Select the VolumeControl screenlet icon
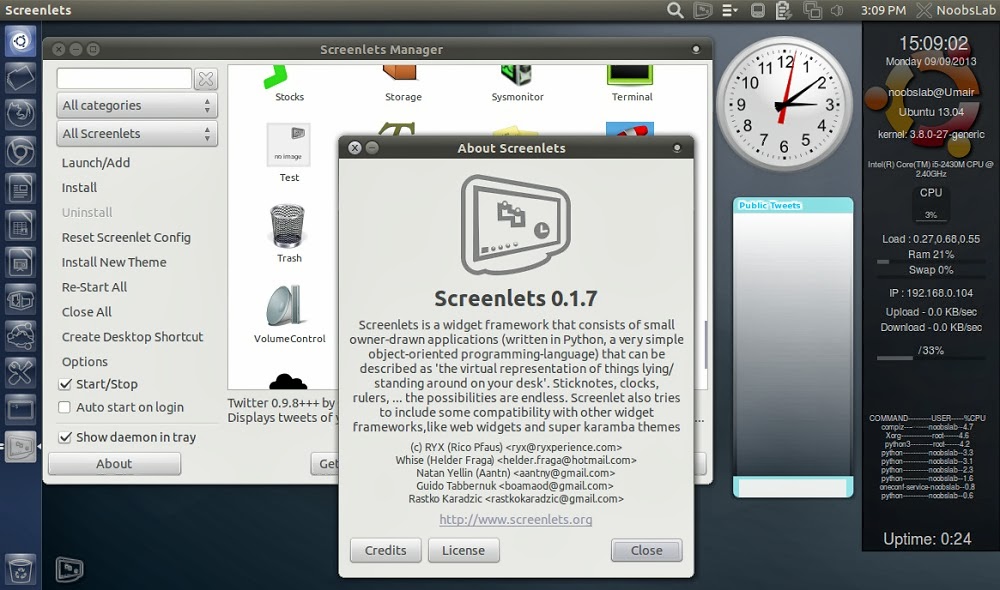Screen dimensions: 1000x590 pyautogui.click(x=288, y=307)
